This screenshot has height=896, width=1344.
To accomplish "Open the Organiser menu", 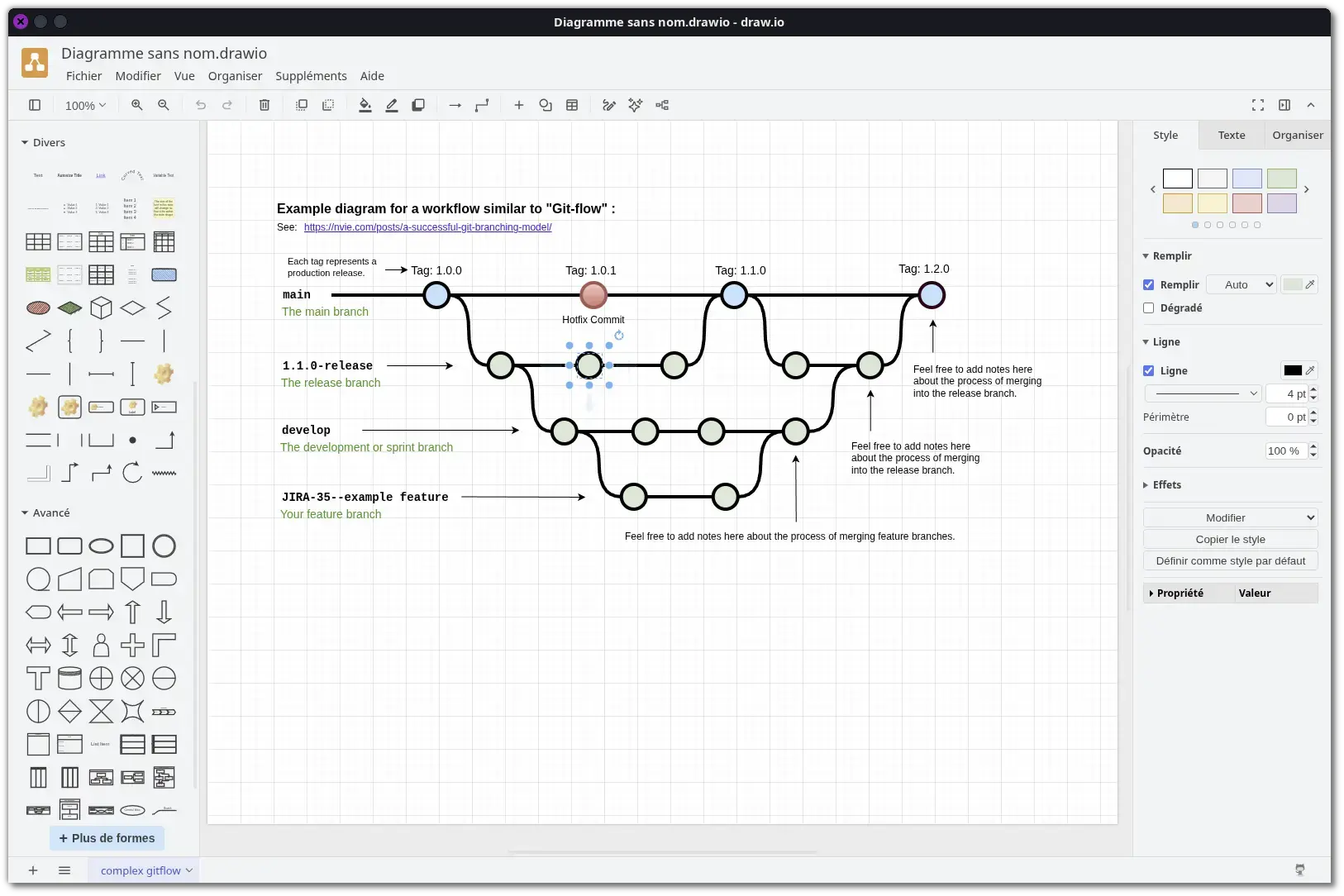I will pyautogui.click(x=235, y=76).
